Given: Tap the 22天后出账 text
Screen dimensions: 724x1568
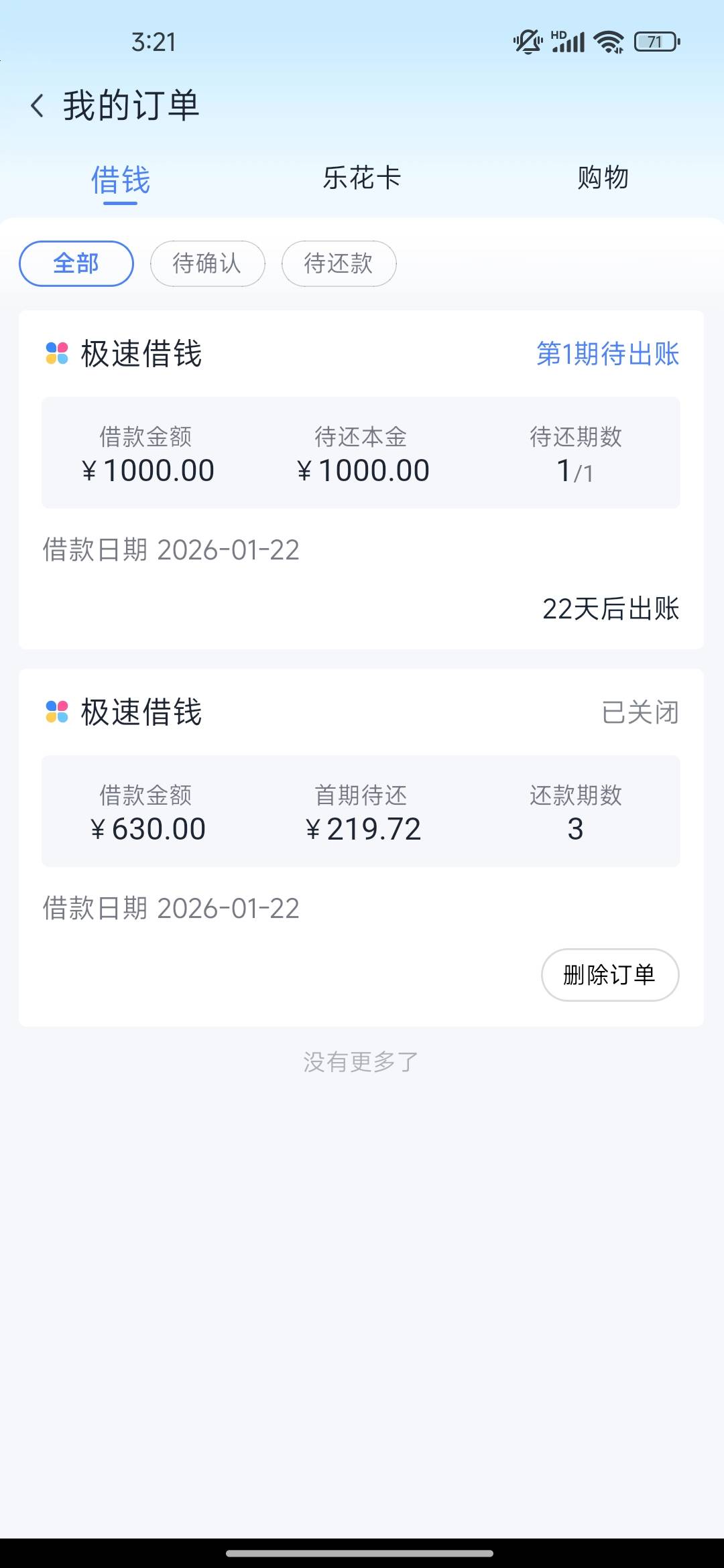Looking at the screenshot, I should pyautogui.click(x=610, y=609).
